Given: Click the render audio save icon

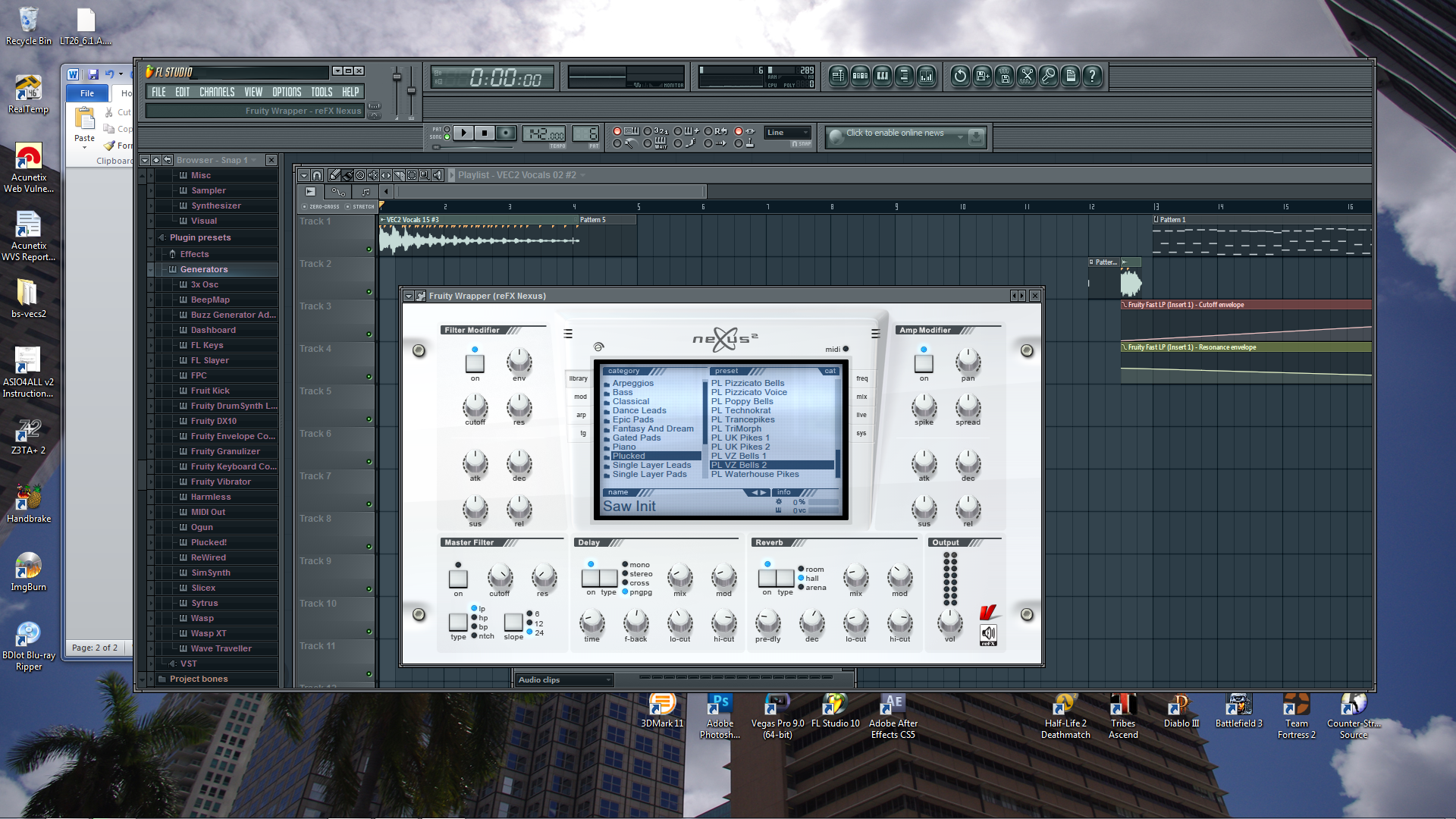Looking at the screenshot, I should pyautogui.click(x=1004, y=76).
